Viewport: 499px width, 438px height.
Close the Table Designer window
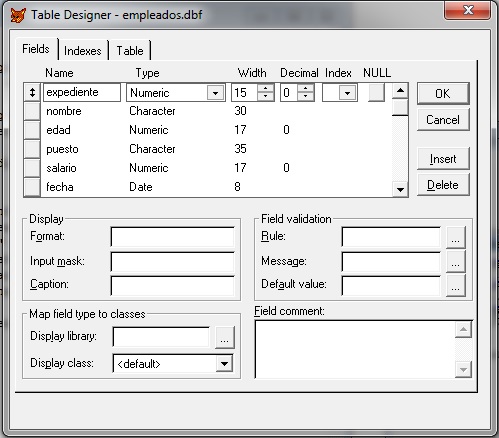tap(468, 10)
